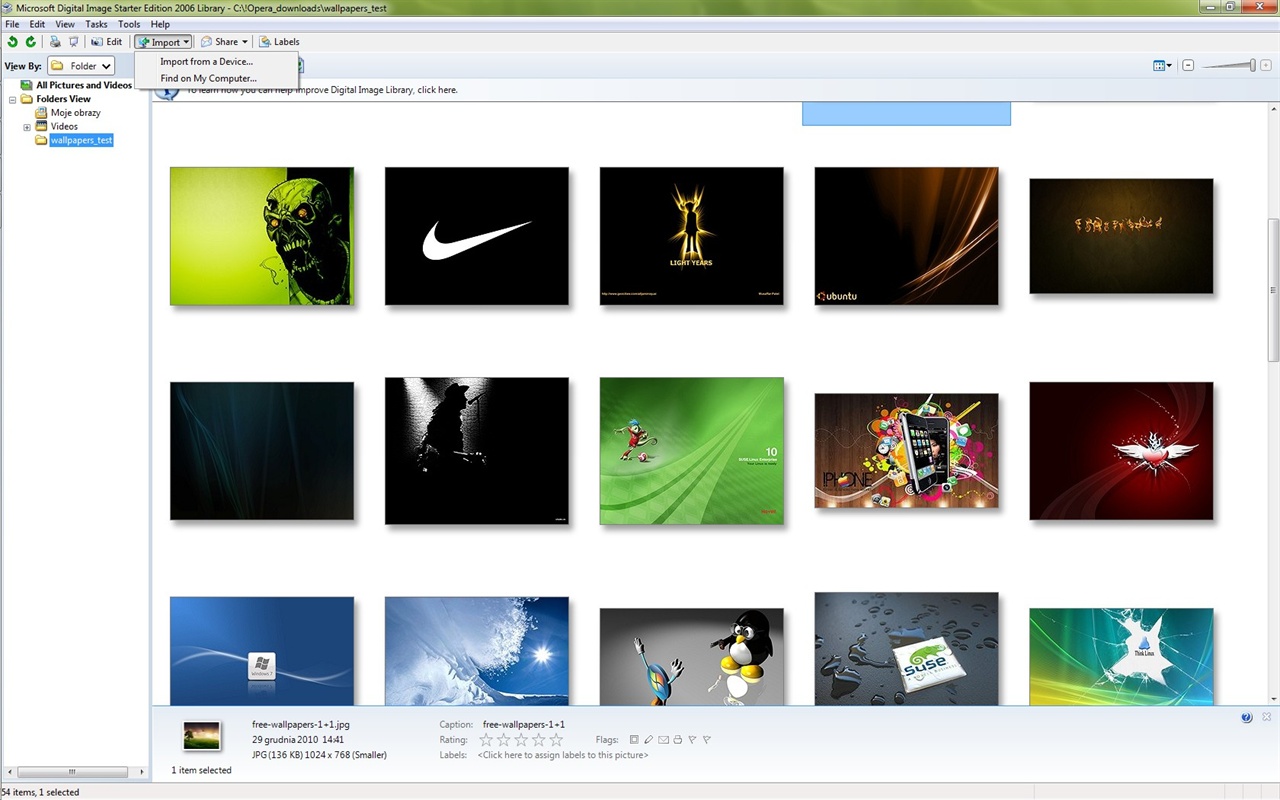The height and width of the screenshot is (800, 1280).
Task: Open the Help menu
Action: tap(160, 24)
